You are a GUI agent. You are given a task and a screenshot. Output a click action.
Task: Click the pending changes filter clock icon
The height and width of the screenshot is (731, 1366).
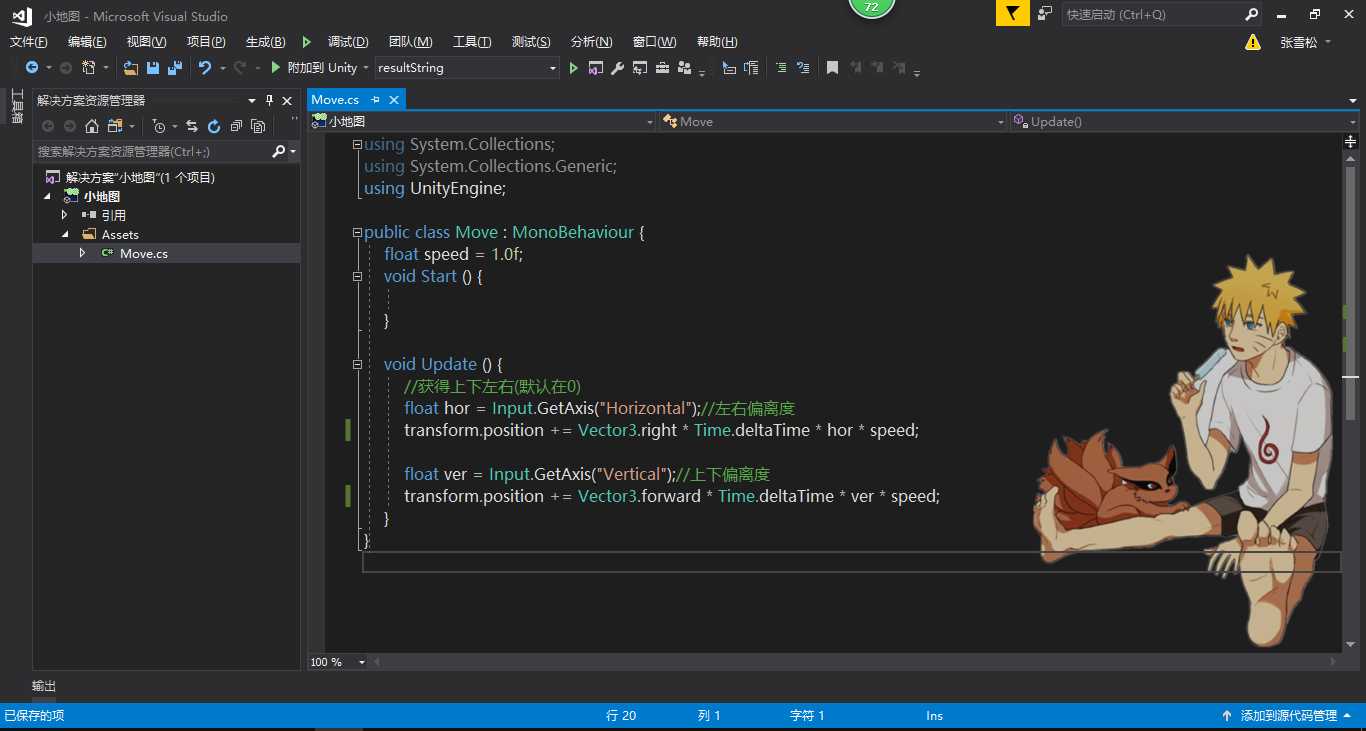point(158,126)
